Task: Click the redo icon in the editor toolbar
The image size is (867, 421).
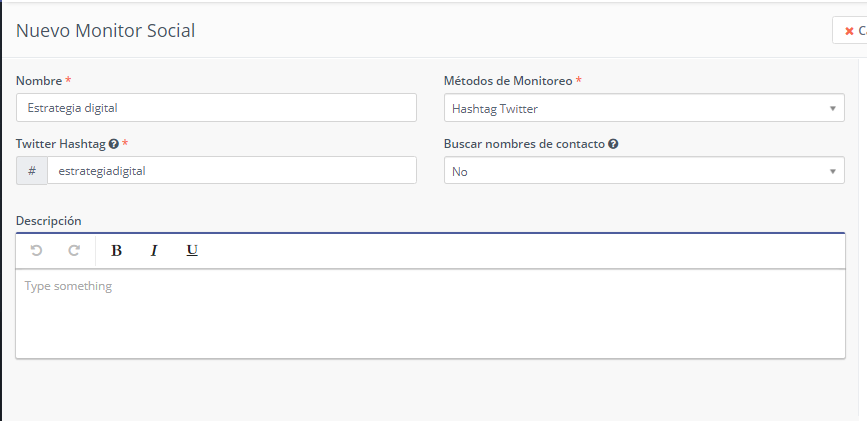Action: pyautogui.click(x=74, y=251)
